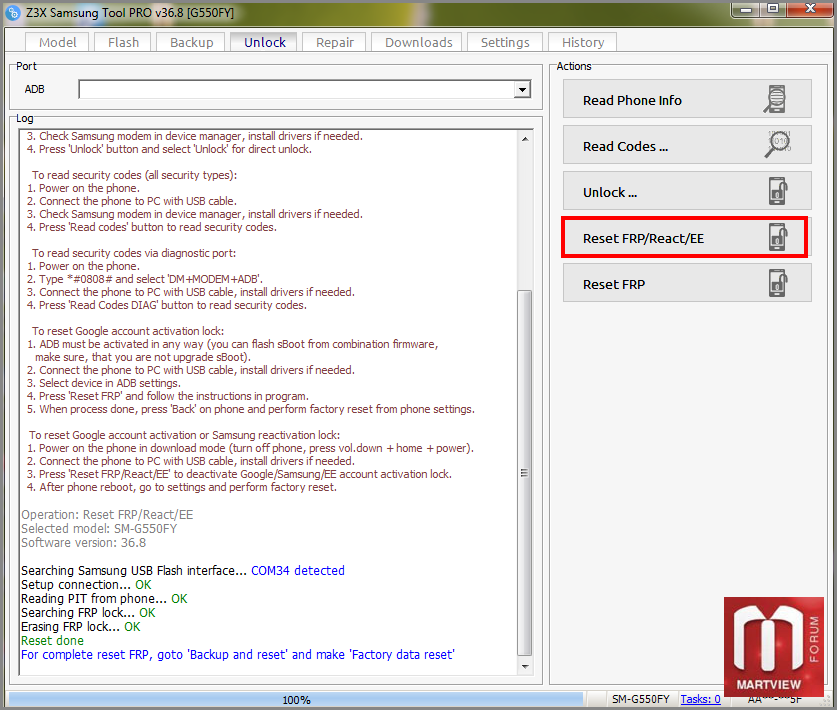View the History tab
837x710 pixels.
(582, 42)
